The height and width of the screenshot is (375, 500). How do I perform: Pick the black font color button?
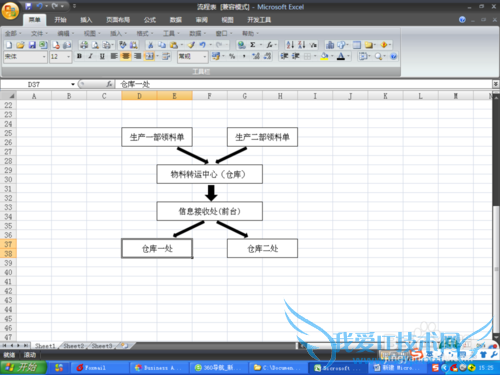click(341, 56)
